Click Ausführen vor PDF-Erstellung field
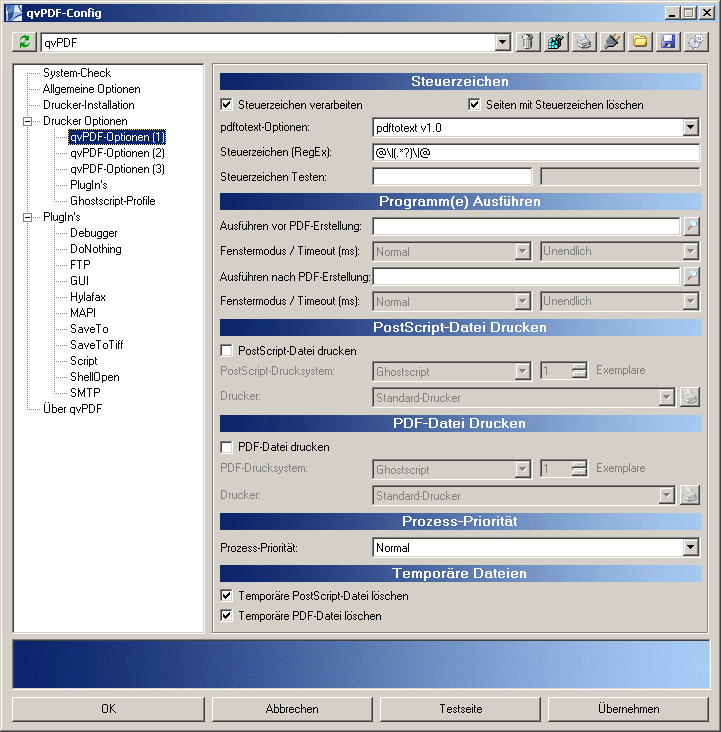 pos(526,226)
